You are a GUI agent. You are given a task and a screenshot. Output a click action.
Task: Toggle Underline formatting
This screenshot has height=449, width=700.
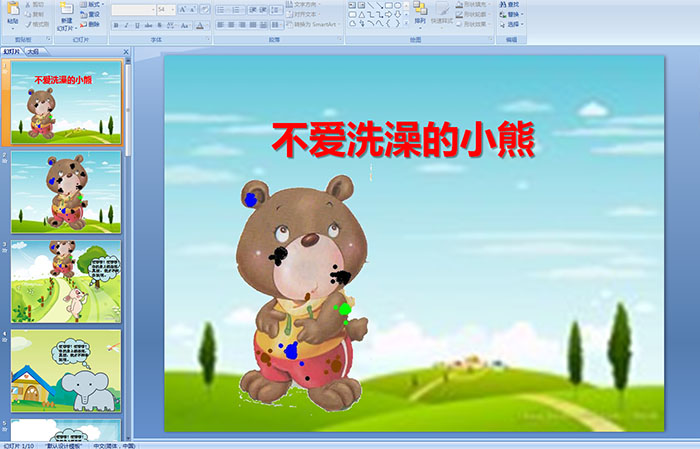pyautogui.click(x=137, y=25)
